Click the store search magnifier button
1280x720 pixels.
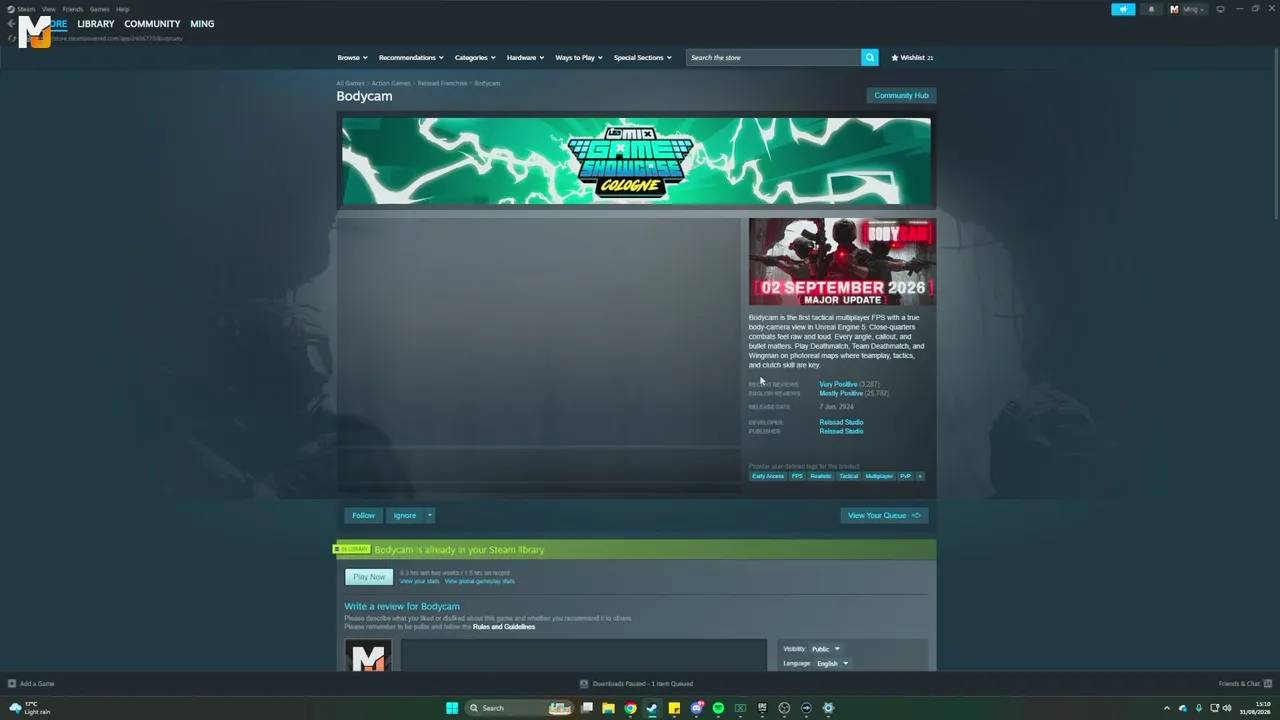[870, 57]
